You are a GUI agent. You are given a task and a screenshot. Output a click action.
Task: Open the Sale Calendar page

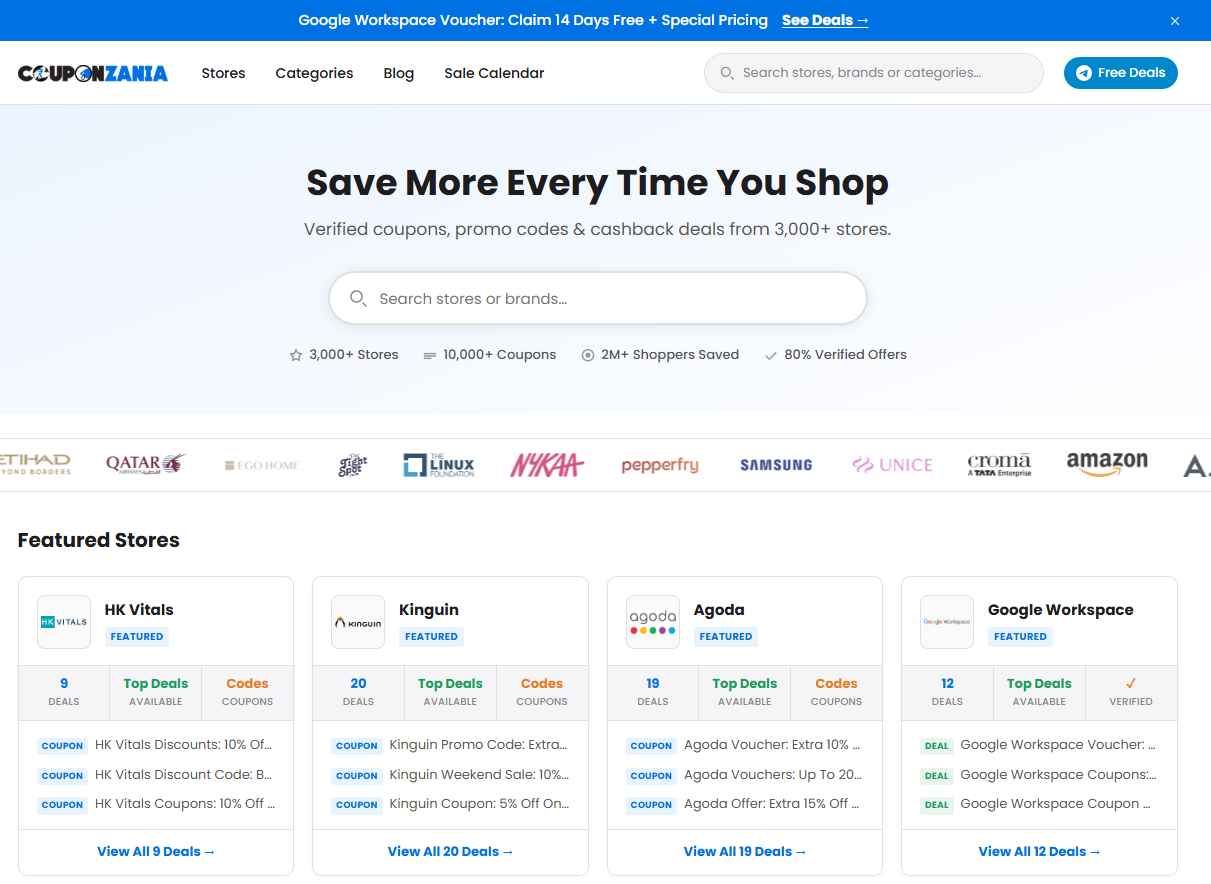pyautogui.click(x=494, y=73)
